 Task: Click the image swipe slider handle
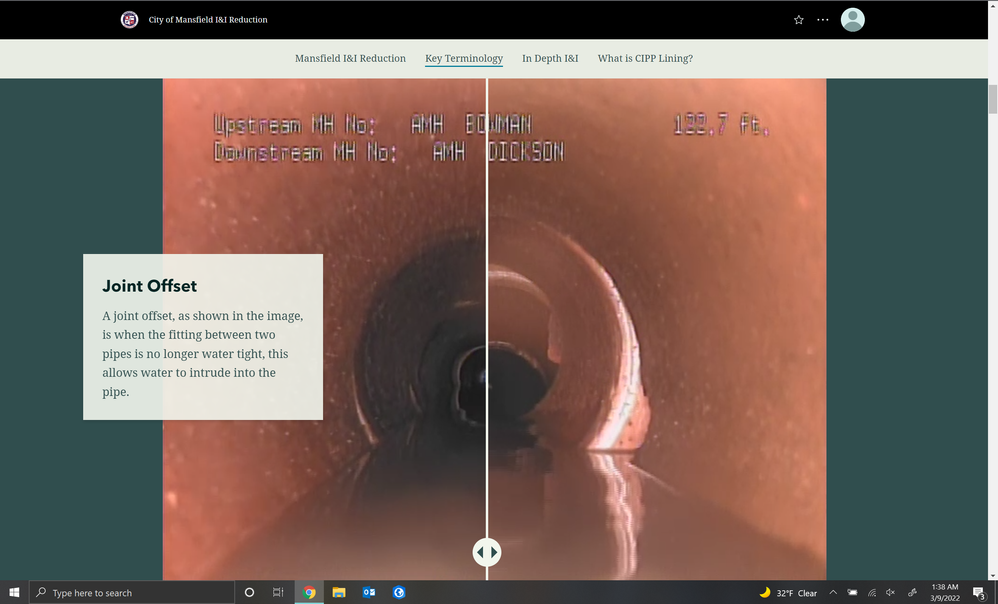click(487, 552)
